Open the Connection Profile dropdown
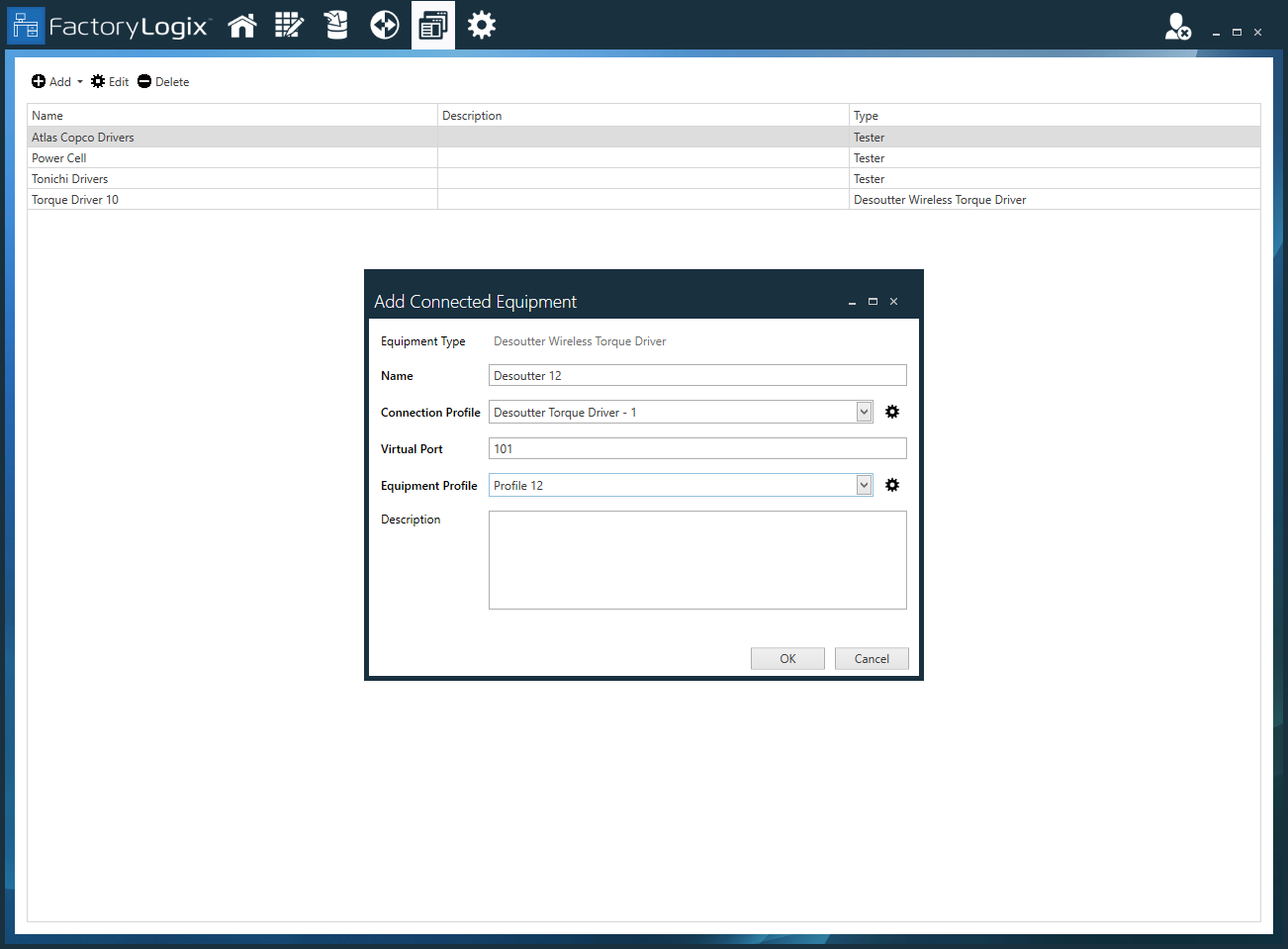The image size is (1288, 949). click(863, 411)
